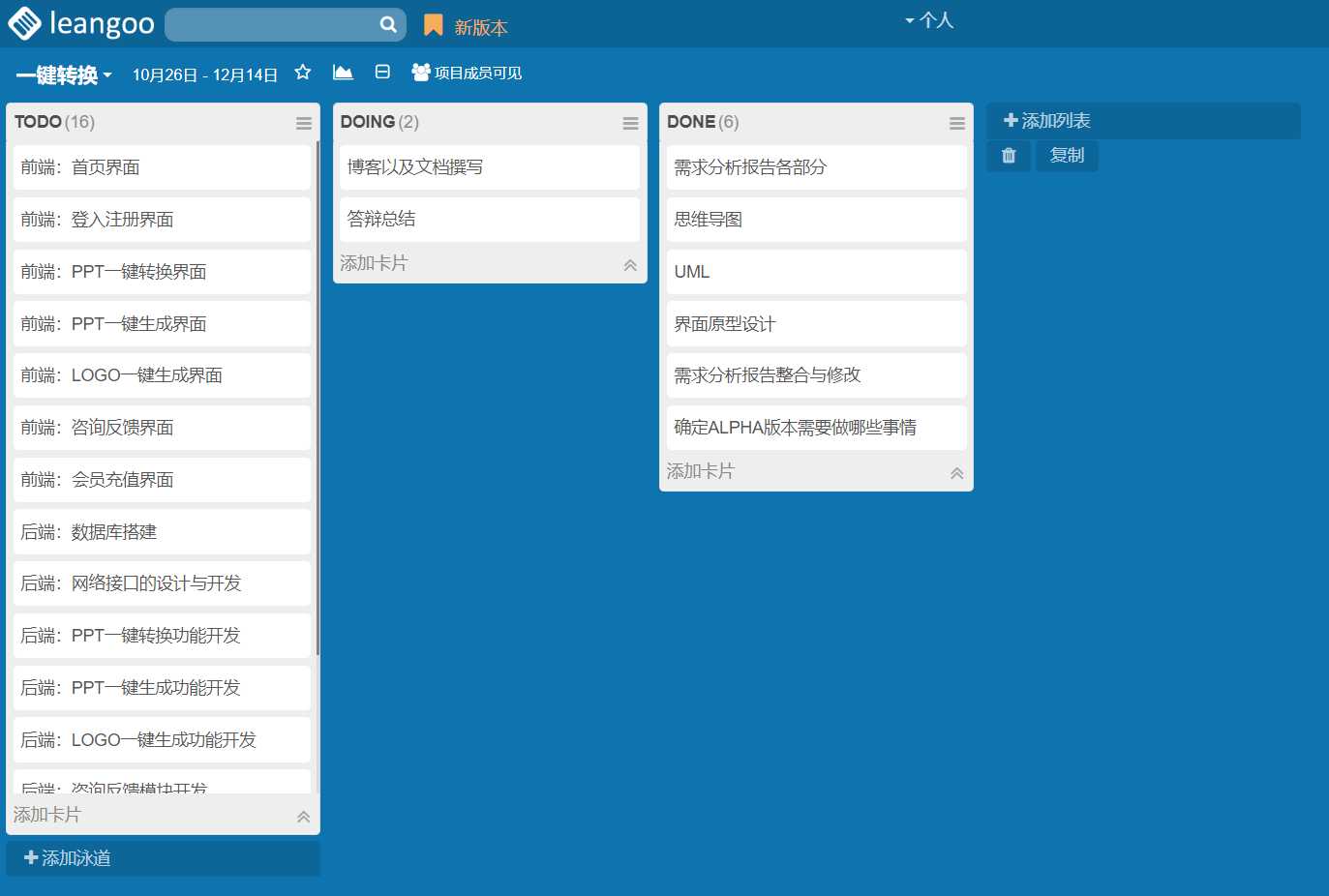
Task: Open card 前端：PPT一键生成界面
Action: click(162, 324)
